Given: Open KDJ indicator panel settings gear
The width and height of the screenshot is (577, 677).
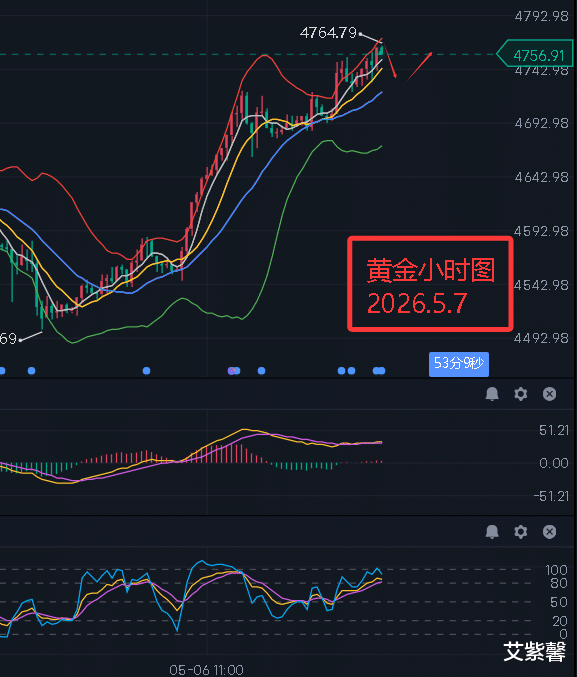Looking at the screenshot, I should [520, 531].
